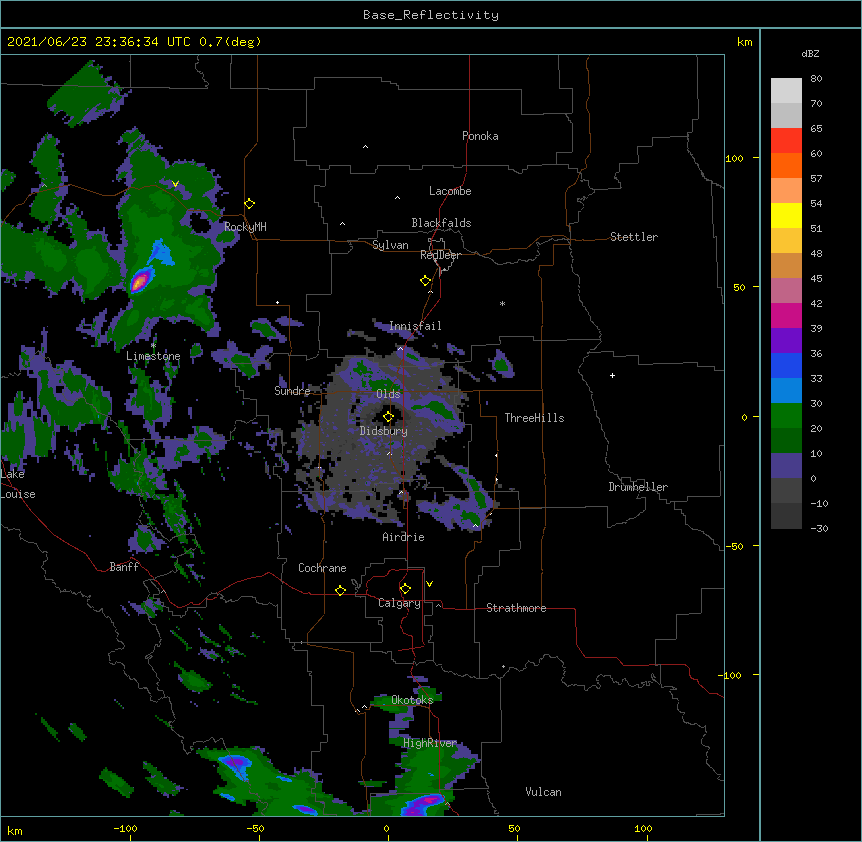The height and width of the screenshot is (842, 862).
Task: Select the Stettler city label
Action: point(634,237)
